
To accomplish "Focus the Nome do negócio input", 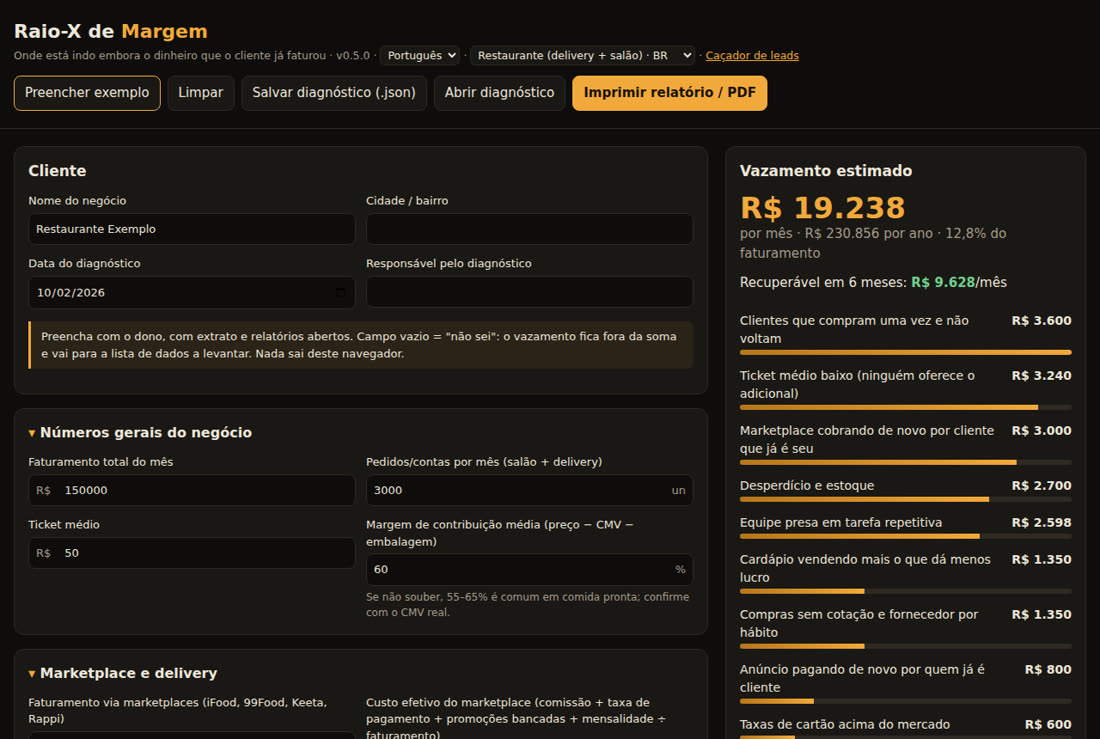I will click(x=192, y=229).
